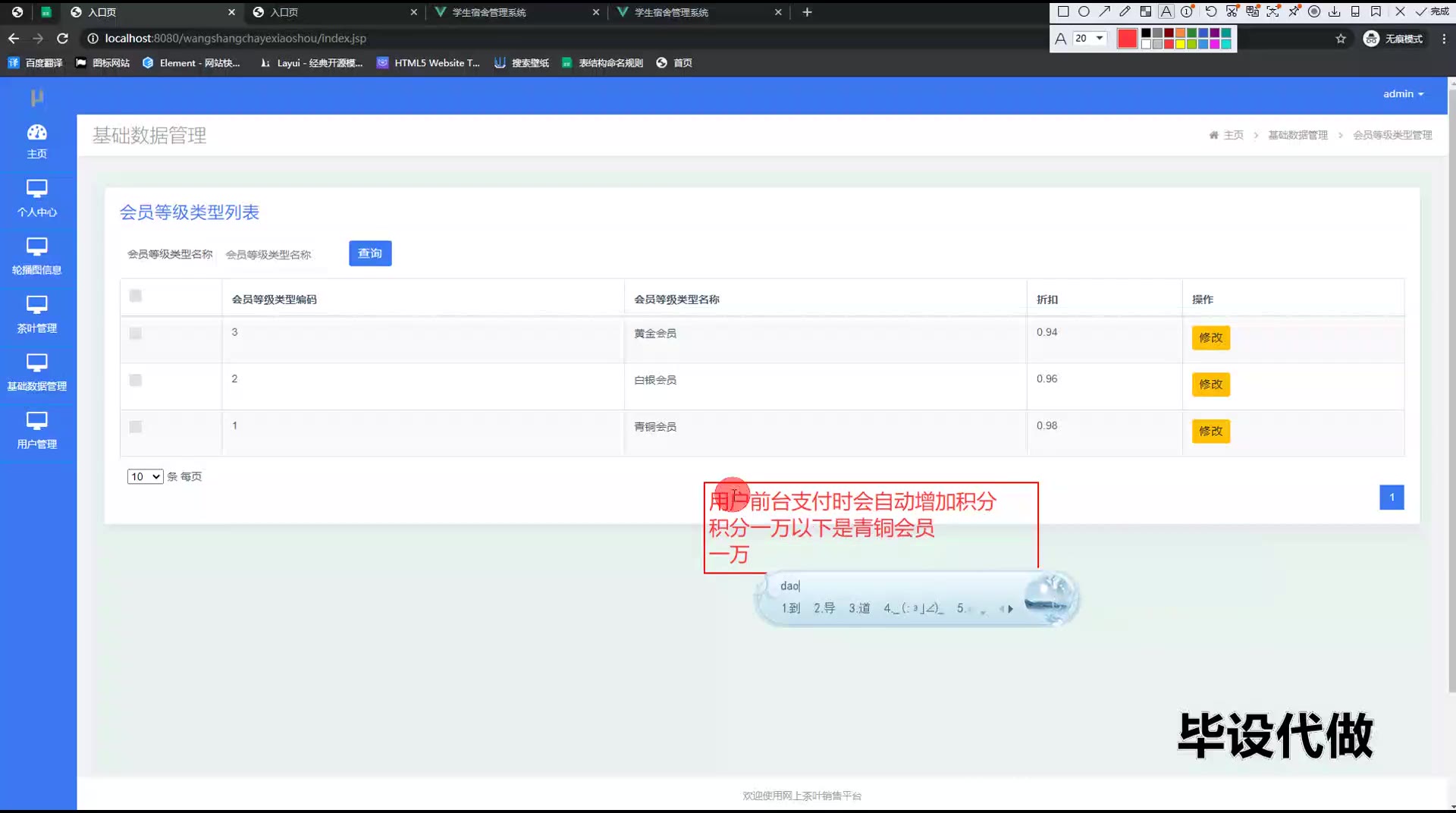This screenshot has width=1456, height=813.
Task: Select the mosaic blur tool
Action: [x=1146, y=11]
